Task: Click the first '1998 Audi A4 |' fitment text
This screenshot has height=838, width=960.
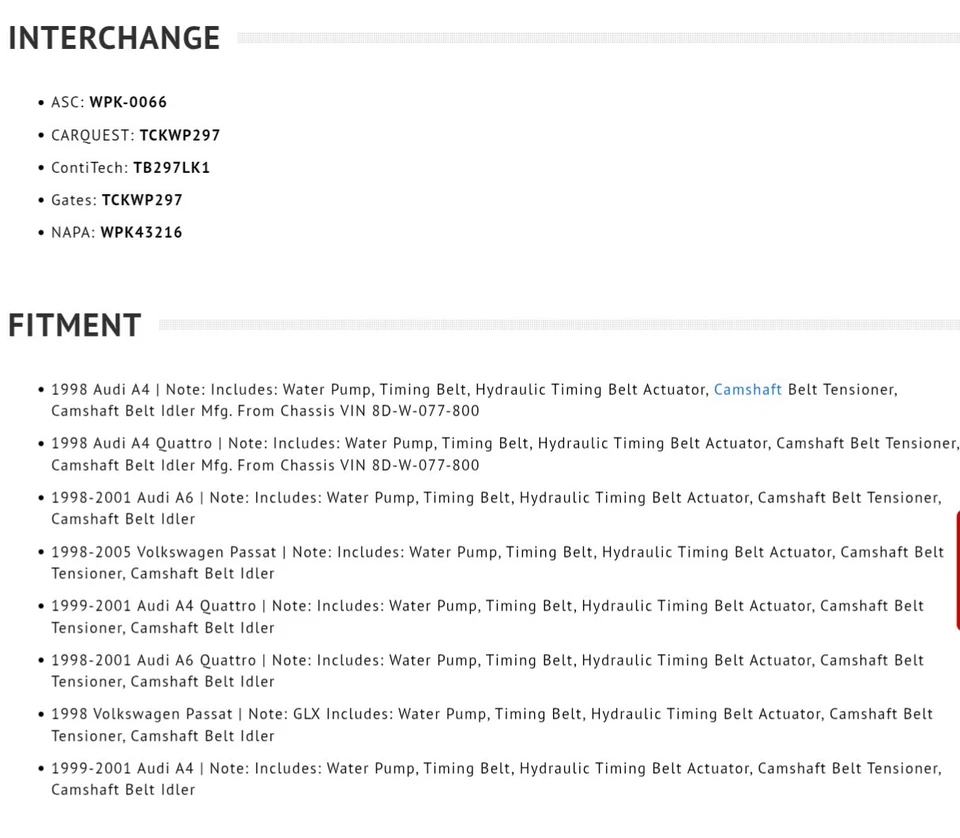Action: click(100, 389)
